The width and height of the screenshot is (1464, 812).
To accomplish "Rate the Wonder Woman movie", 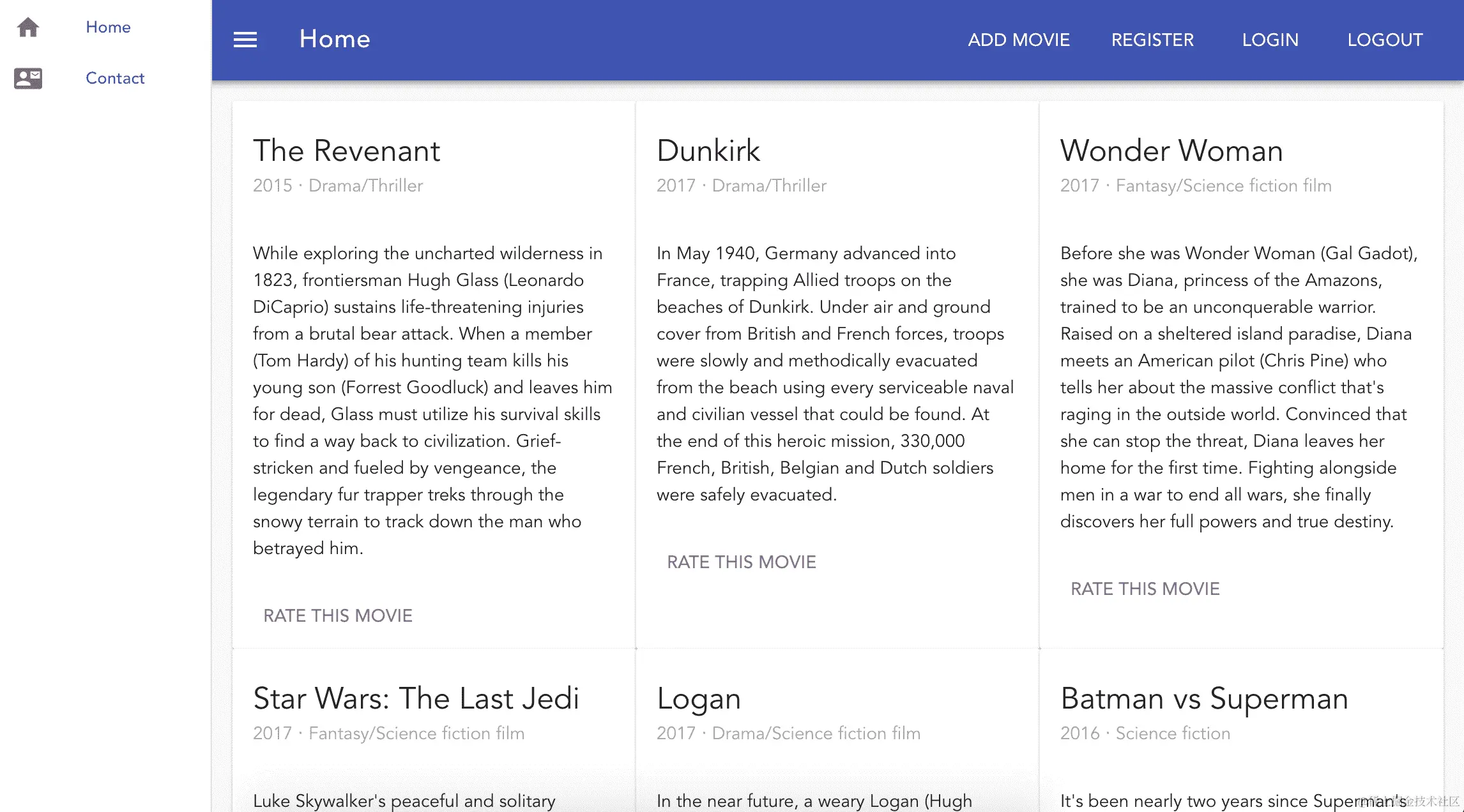I will click(1145, 589).
